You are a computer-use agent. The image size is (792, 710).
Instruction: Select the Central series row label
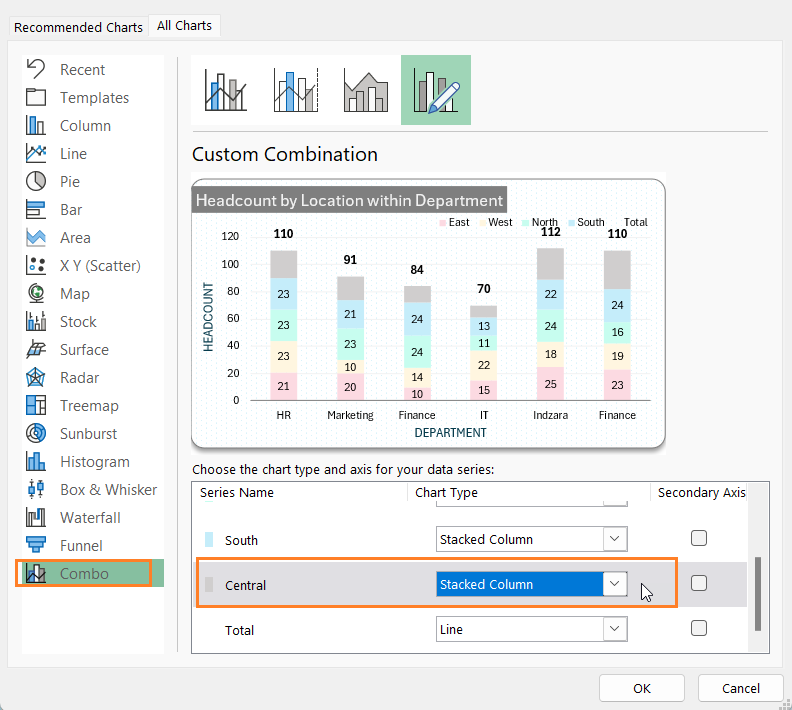tap(245, 585)
